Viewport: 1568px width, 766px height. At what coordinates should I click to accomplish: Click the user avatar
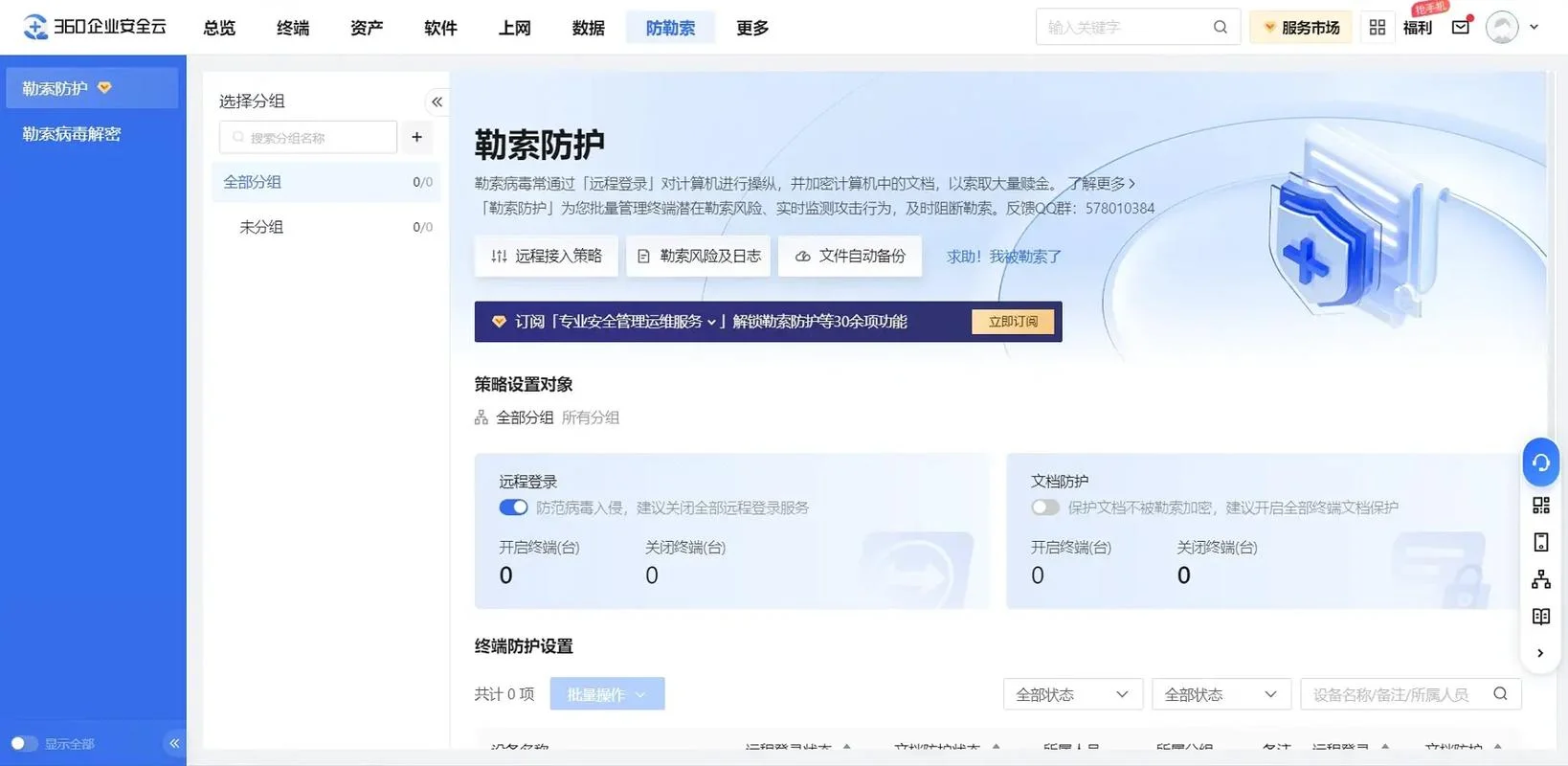click(1502, 27)
